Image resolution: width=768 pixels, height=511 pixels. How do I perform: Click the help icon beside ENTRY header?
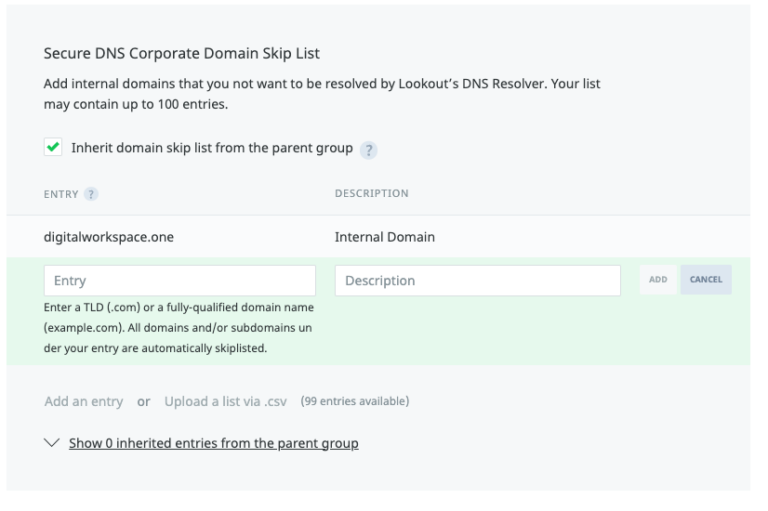[x=91, y=194]
